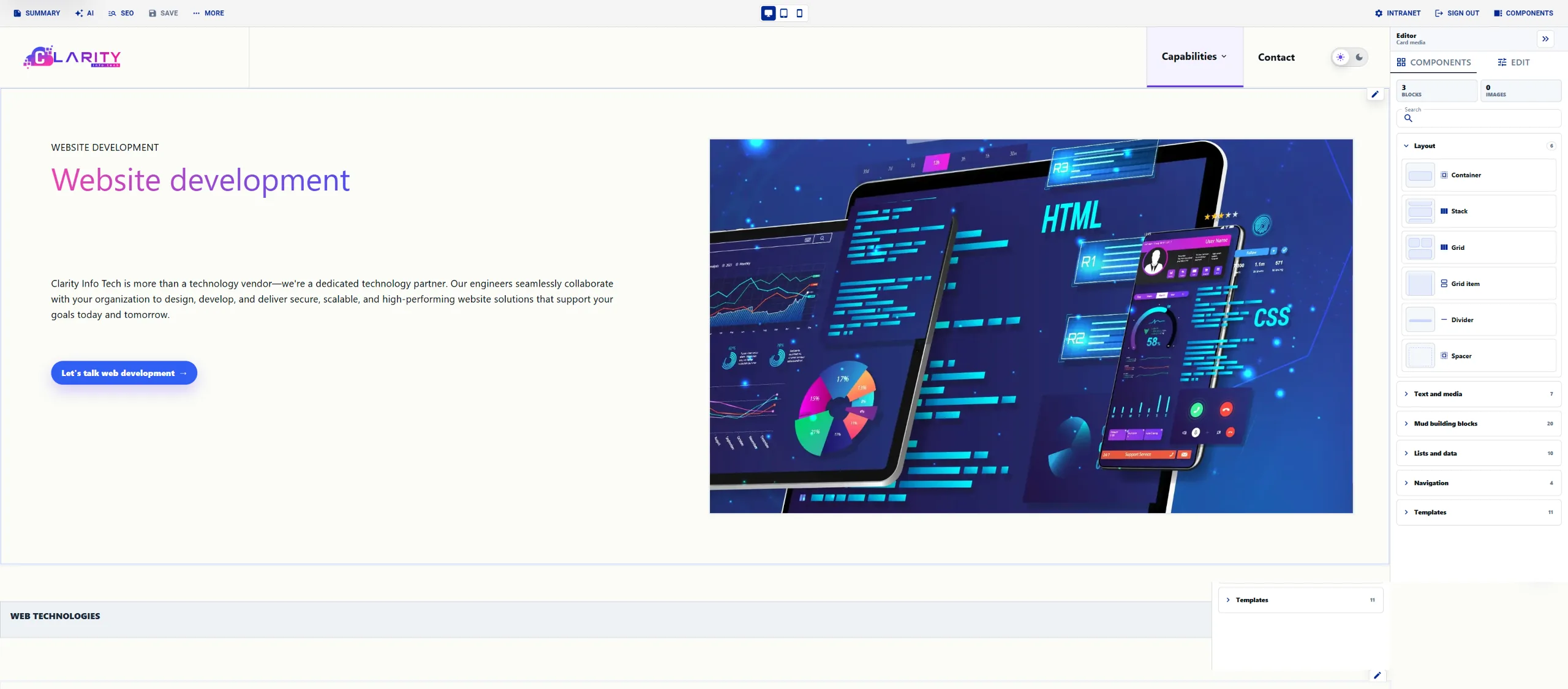Click the HTML CSS hero image
Image resolution: width=1568 pixels, height=689 pixels.
click(x=1031, y=326)
